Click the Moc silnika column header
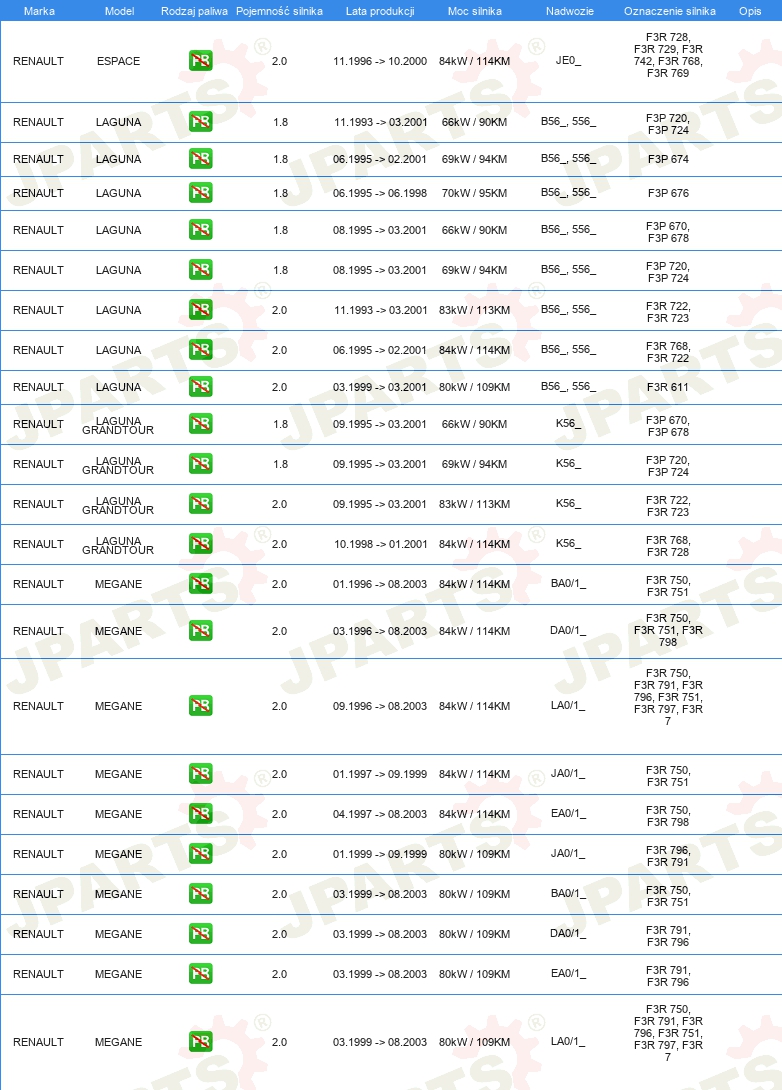The width and height of the screenshot is (782, 1090). (x=475, y=11)
